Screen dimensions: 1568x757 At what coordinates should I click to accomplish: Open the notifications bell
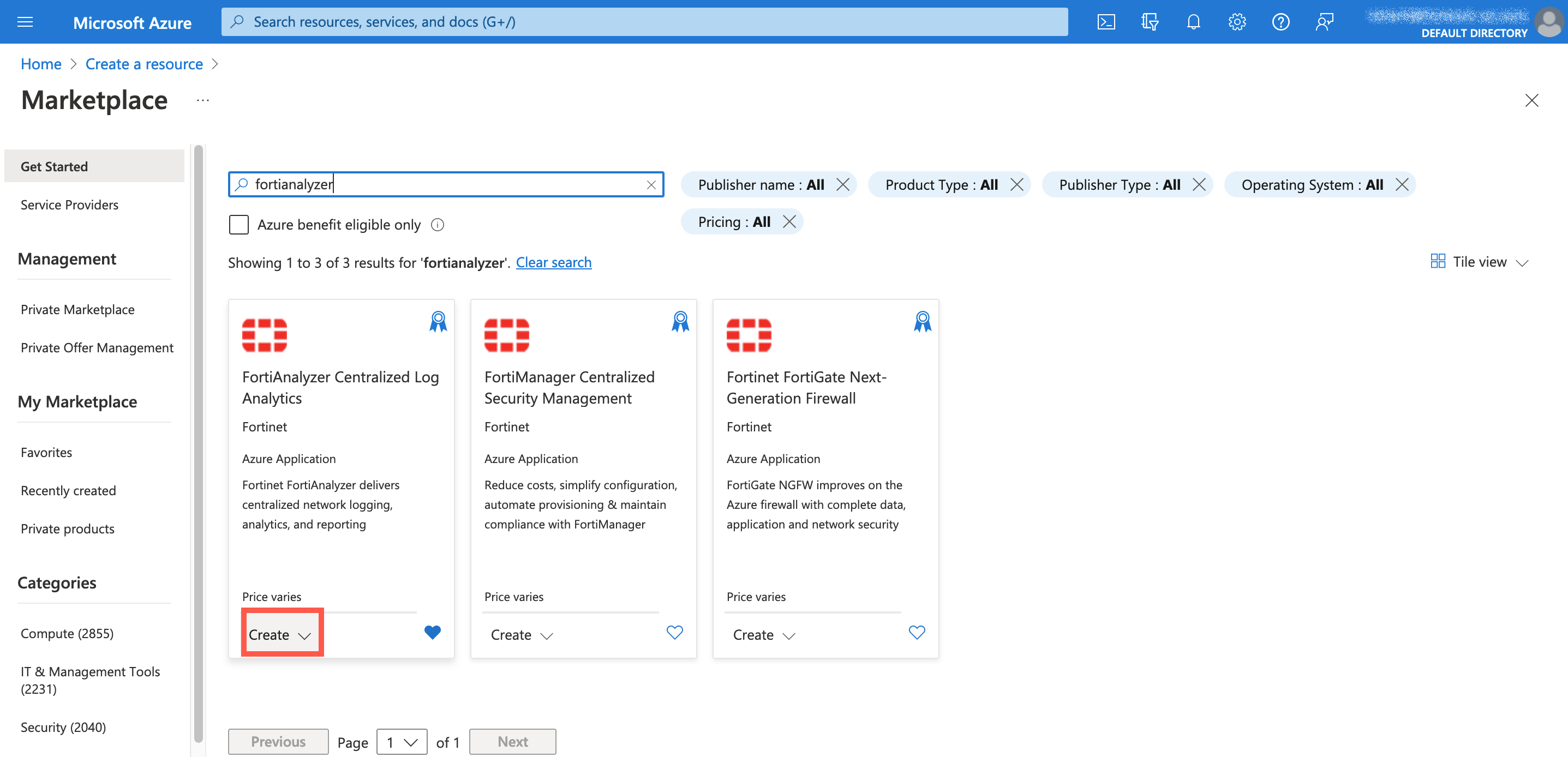1193,21
